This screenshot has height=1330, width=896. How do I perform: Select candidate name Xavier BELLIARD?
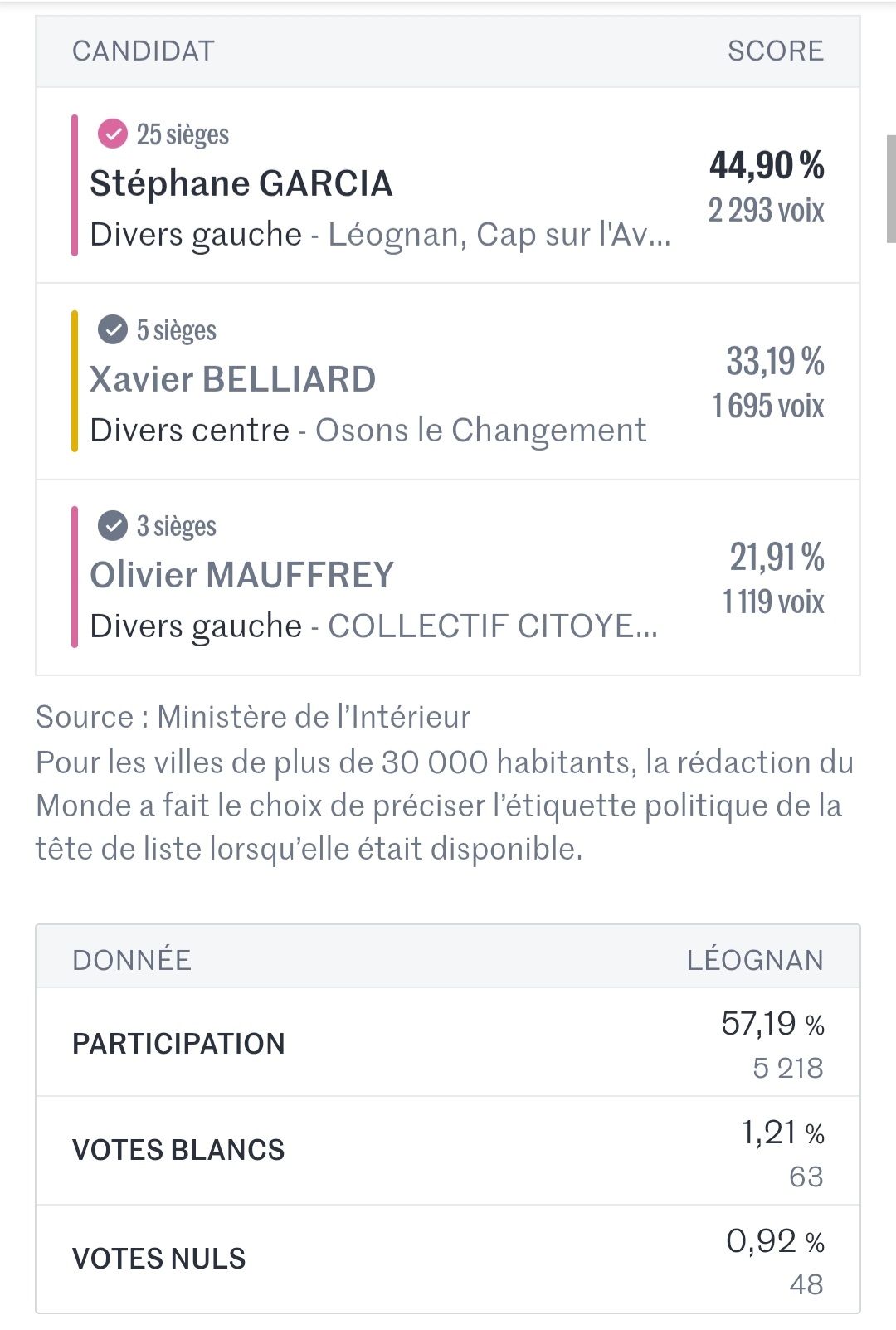pos(232,379)
